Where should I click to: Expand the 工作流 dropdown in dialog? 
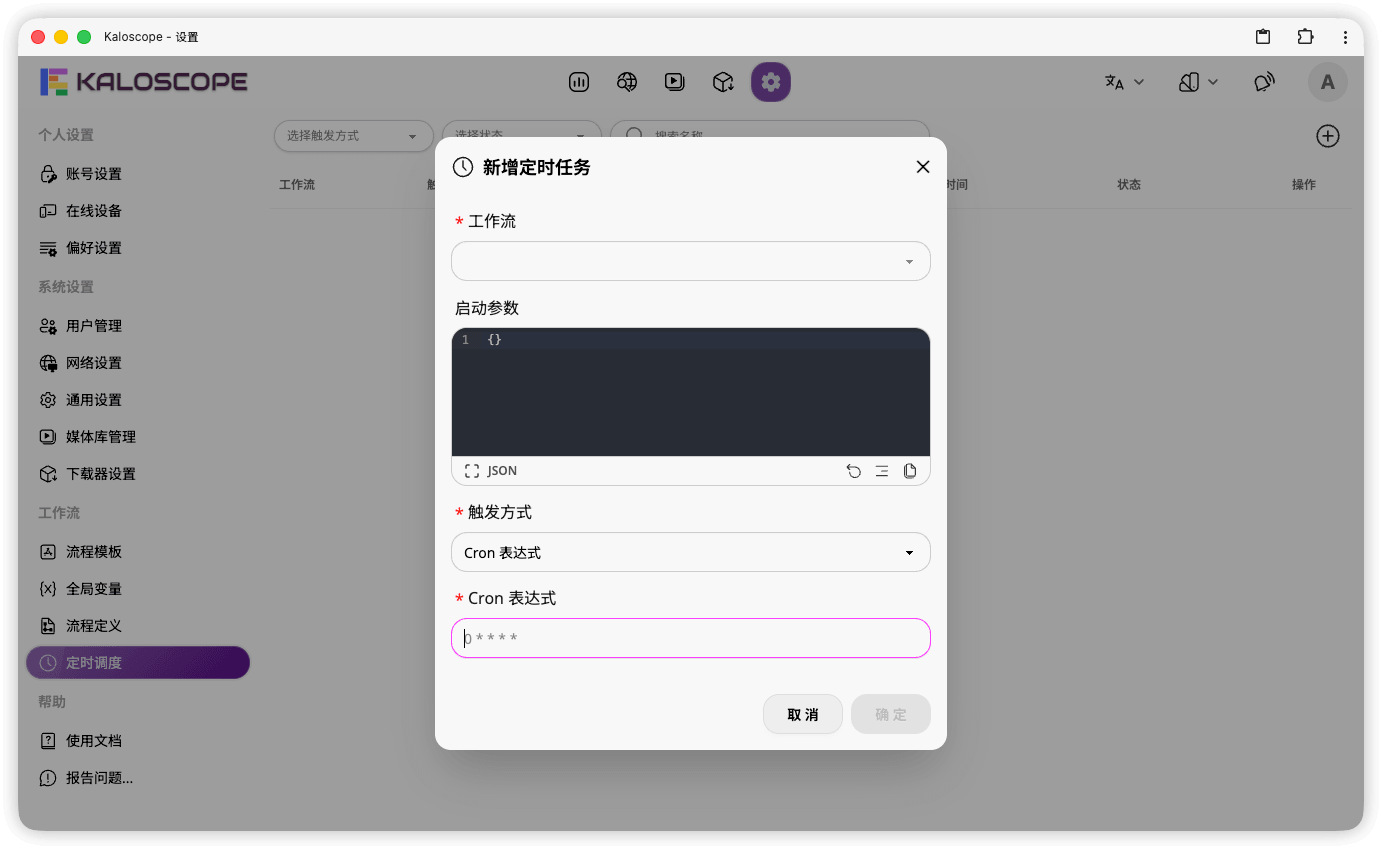click(691, 261)
